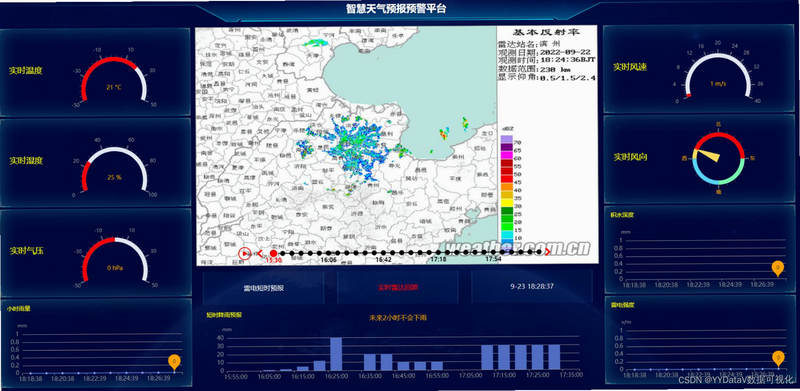
Task: Step to previous radar frame with red left arrow
Action: coord(260,253)
